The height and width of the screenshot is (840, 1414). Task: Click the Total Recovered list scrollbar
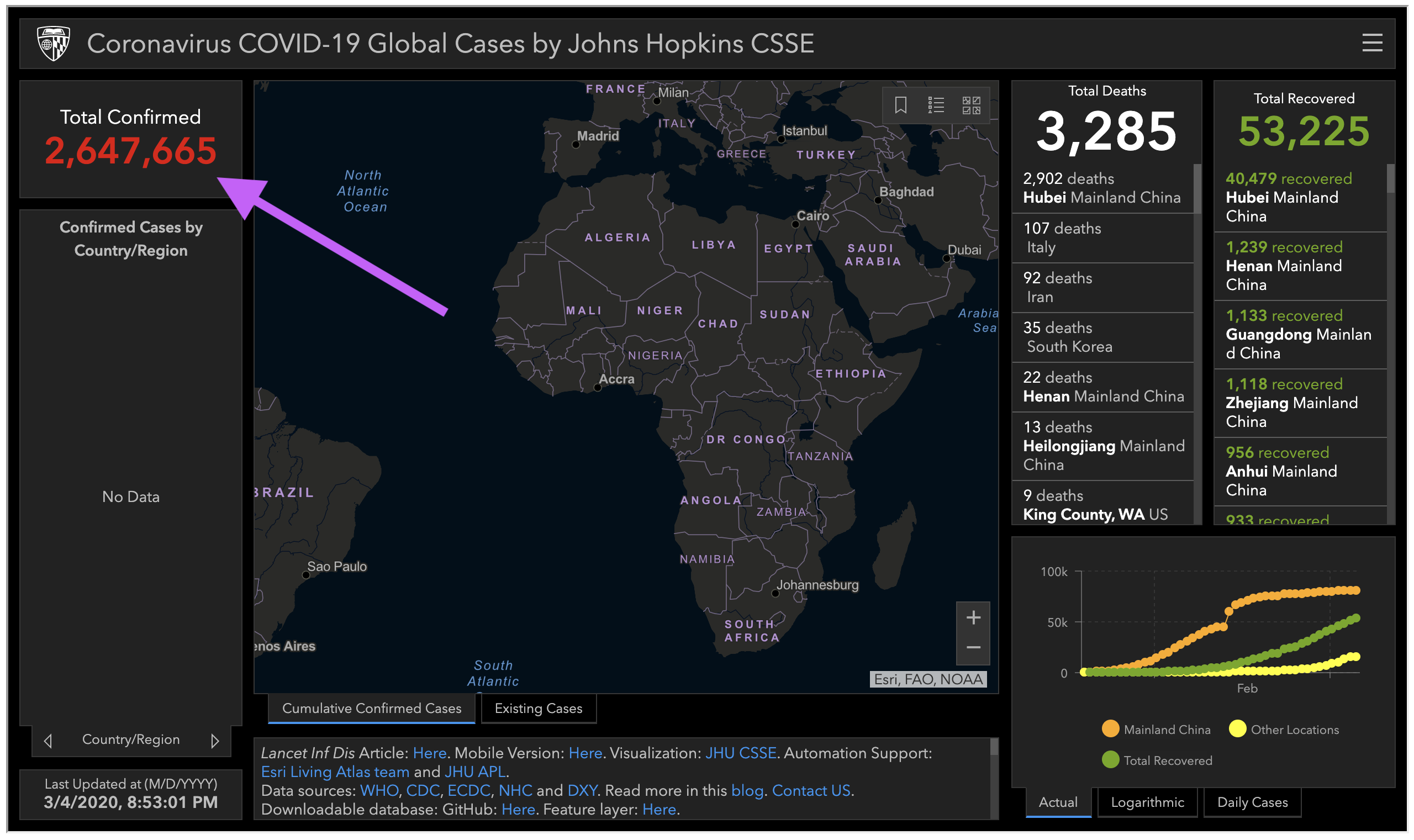point(1390,178)
